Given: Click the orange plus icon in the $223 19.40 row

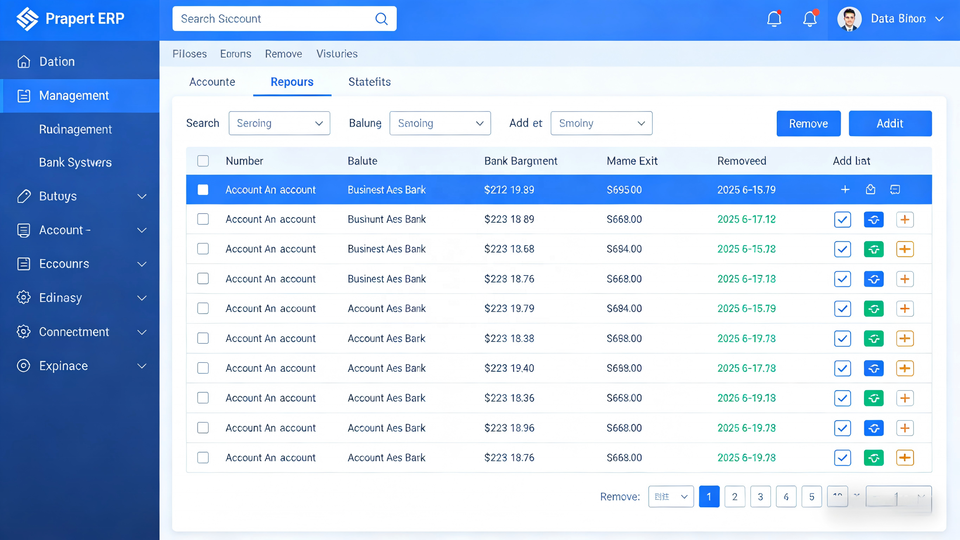Looking at the screenshot, I should [x=904, y=368].
